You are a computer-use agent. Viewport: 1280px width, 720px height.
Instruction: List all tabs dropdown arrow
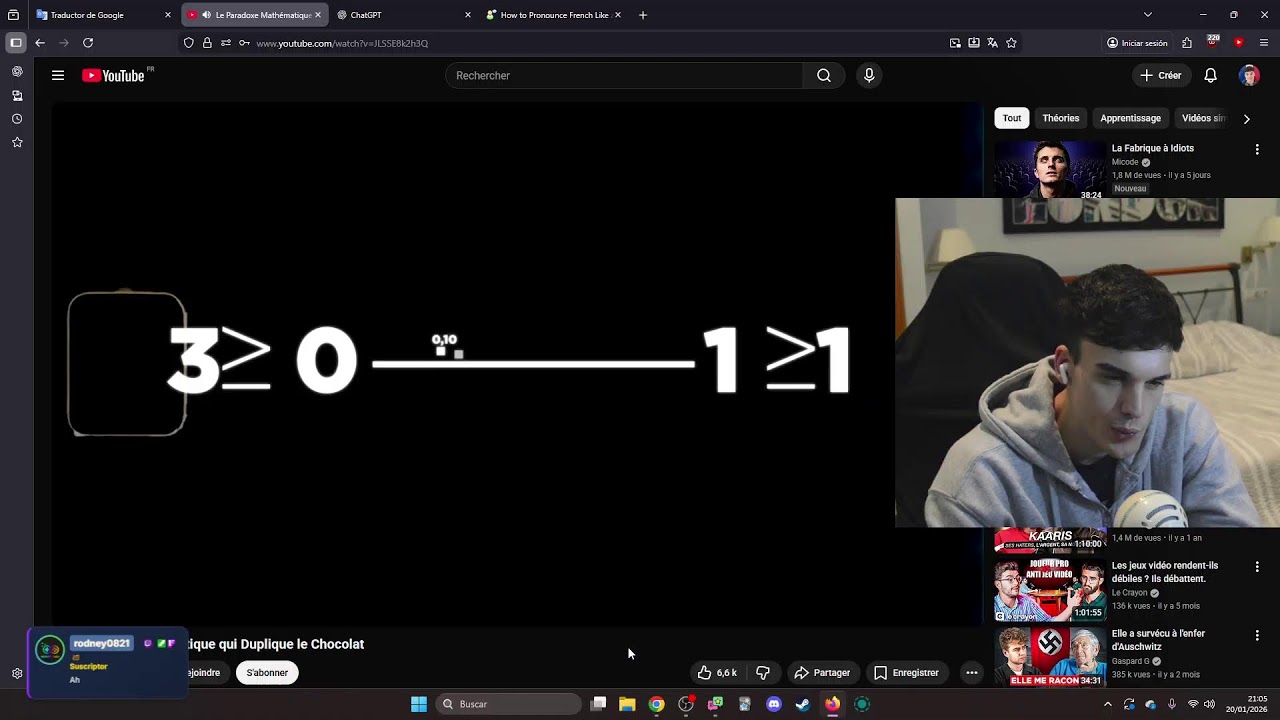[1147, 15]
